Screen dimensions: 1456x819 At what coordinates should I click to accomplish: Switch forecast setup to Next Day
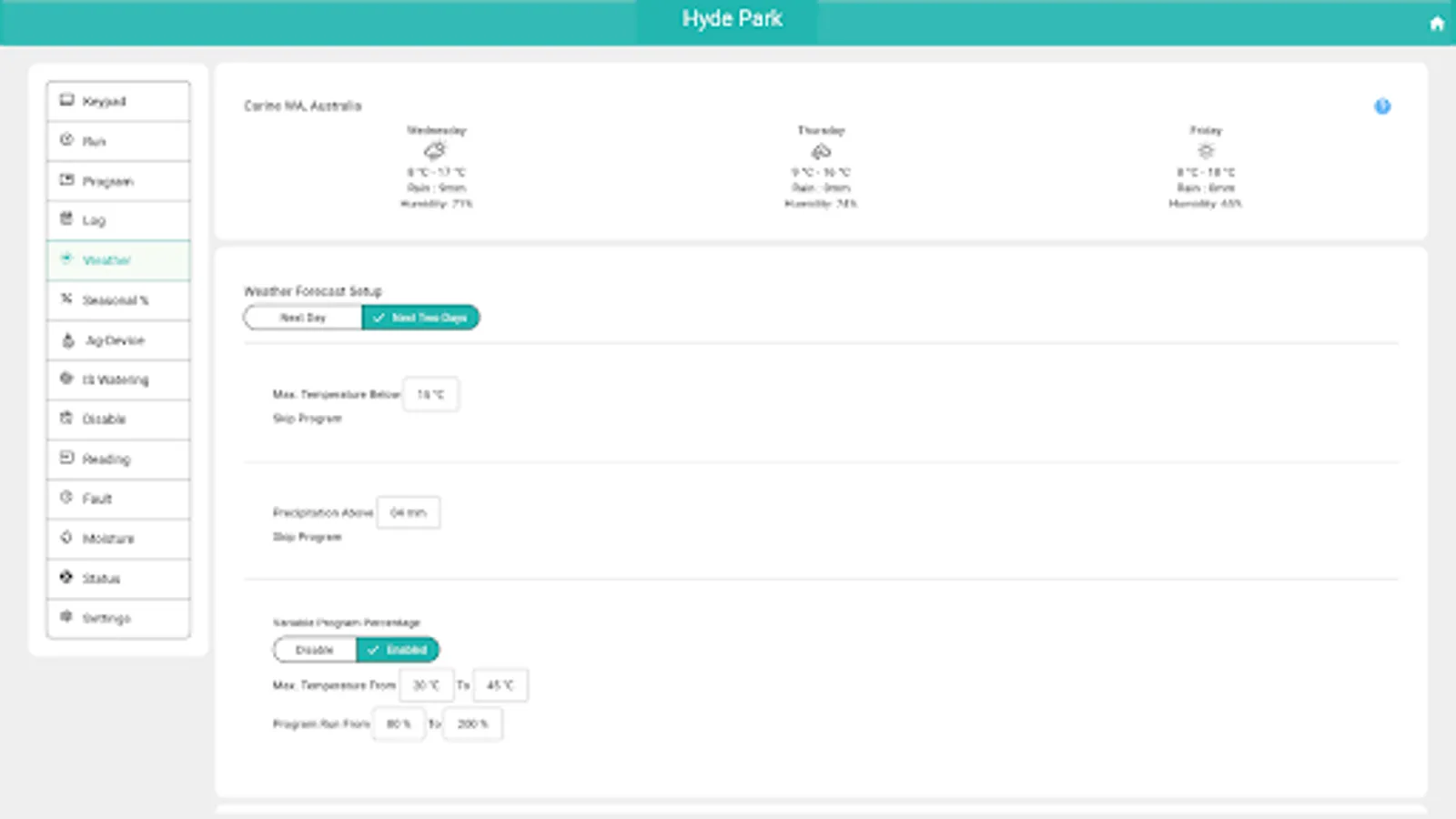pyautogui.click(x=302, y=317)
